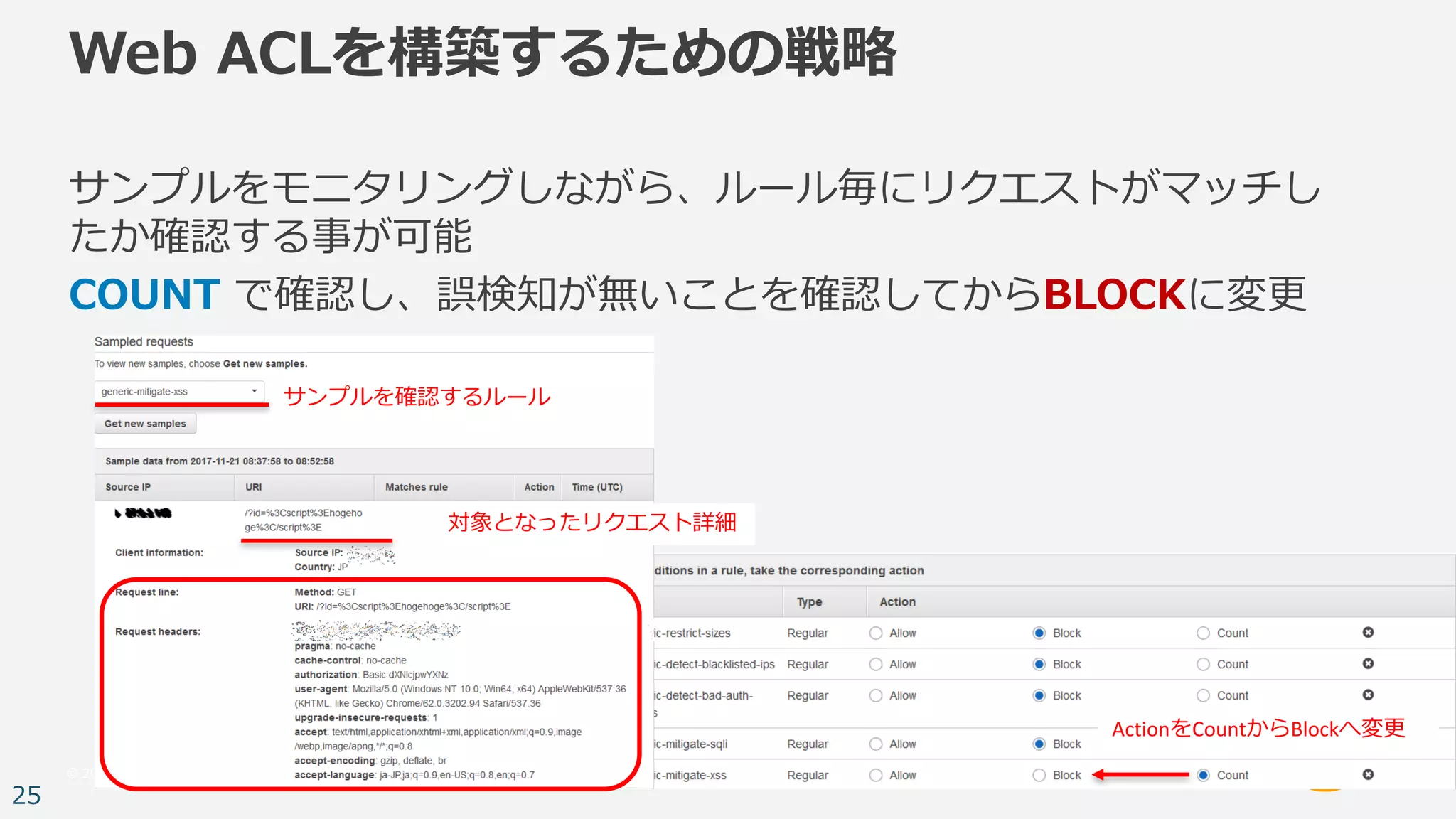Viewport: 1456px width, 819px height.
Task: Click the Method: GET value
Action: pos(326,592)
